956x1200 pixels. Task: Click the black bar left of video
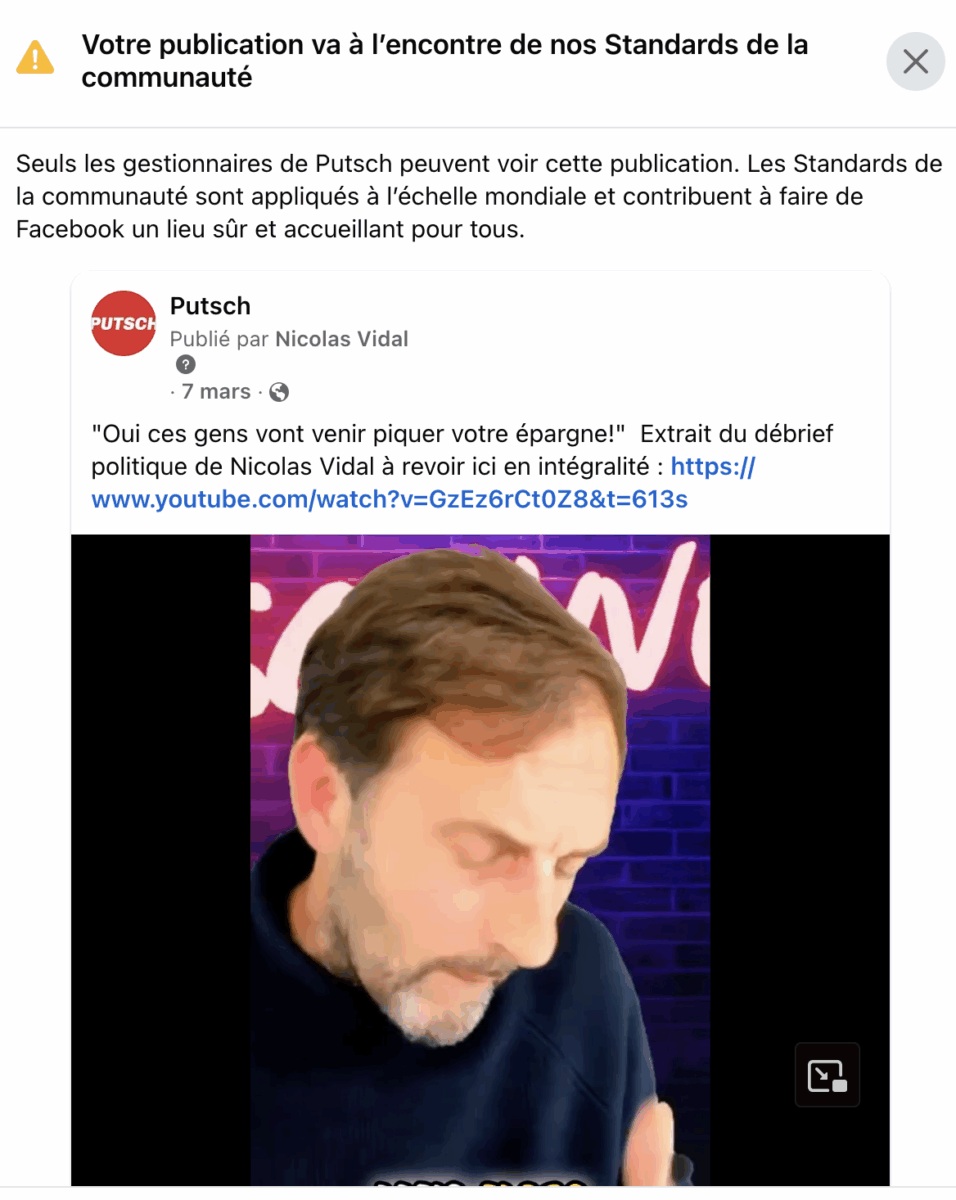160,860
